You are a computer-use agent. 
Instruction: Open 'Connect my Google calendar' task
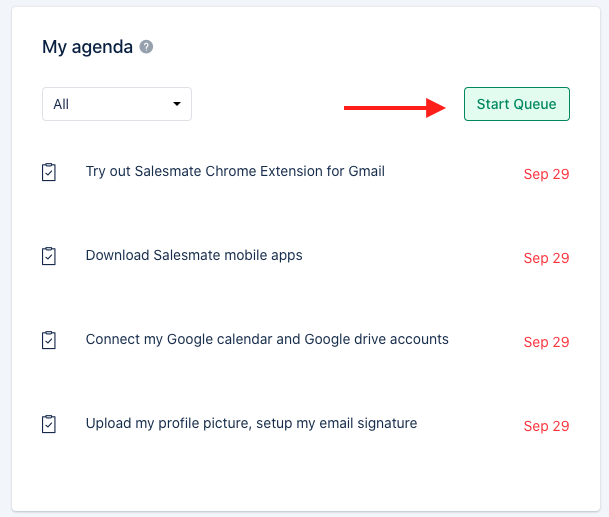pos(267,339)
